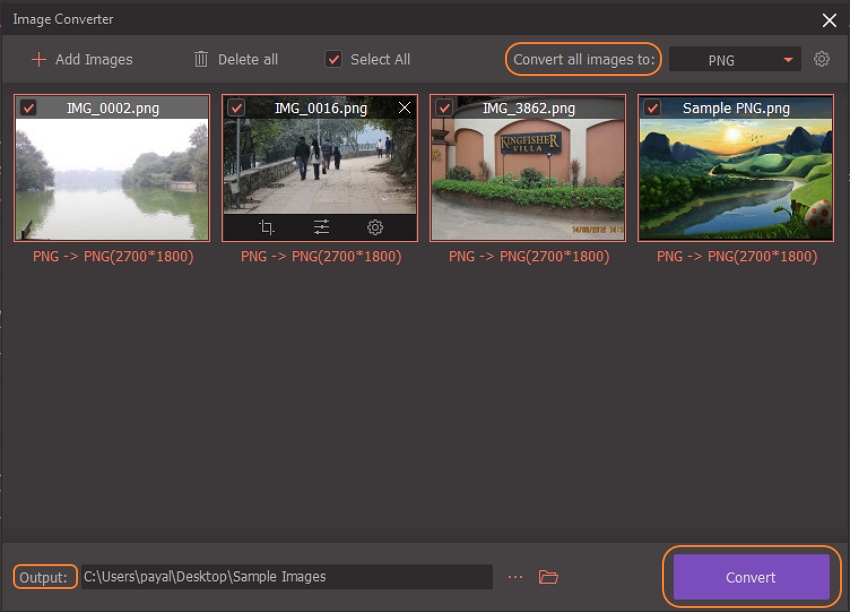
Task: Click the Add Images text label
Action: pyautogui.click(x=94, y=59)
